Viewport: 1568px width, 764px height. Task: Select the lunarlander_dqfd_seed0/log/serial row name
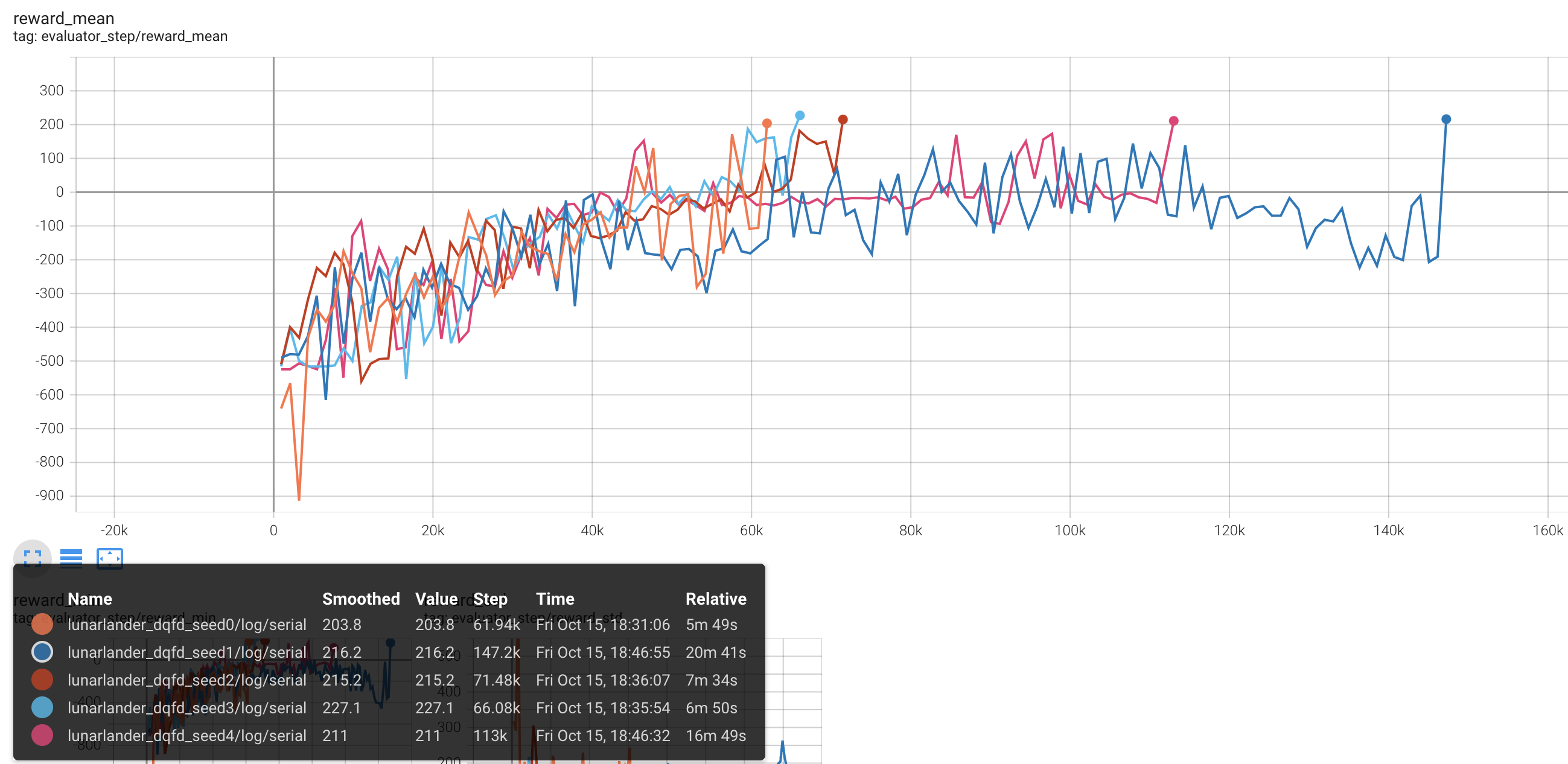[186, 624]
